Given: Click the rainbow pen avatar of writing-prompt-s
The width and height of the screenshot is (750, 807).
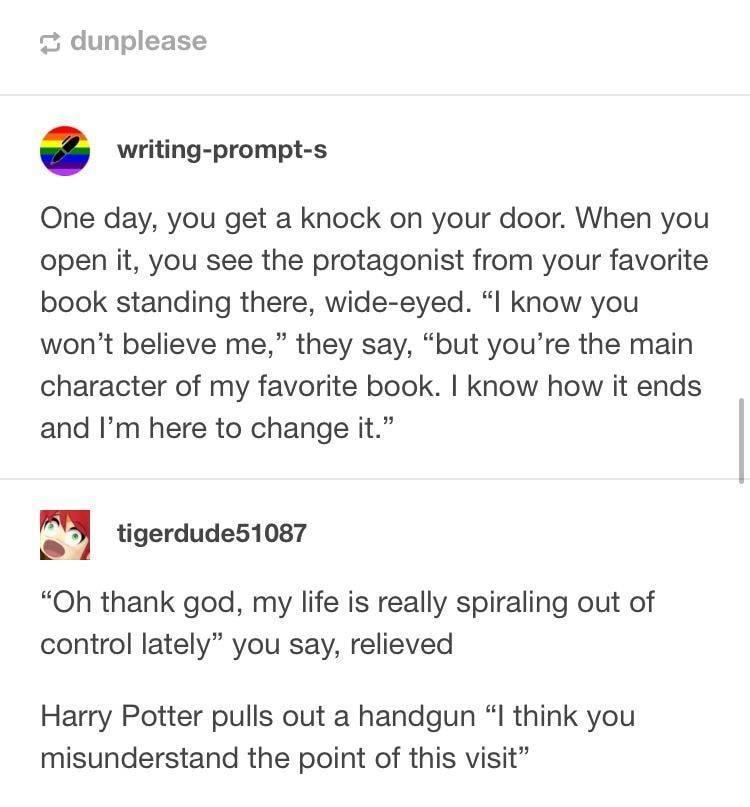Looking at the screenshot, I should (65, 151).
